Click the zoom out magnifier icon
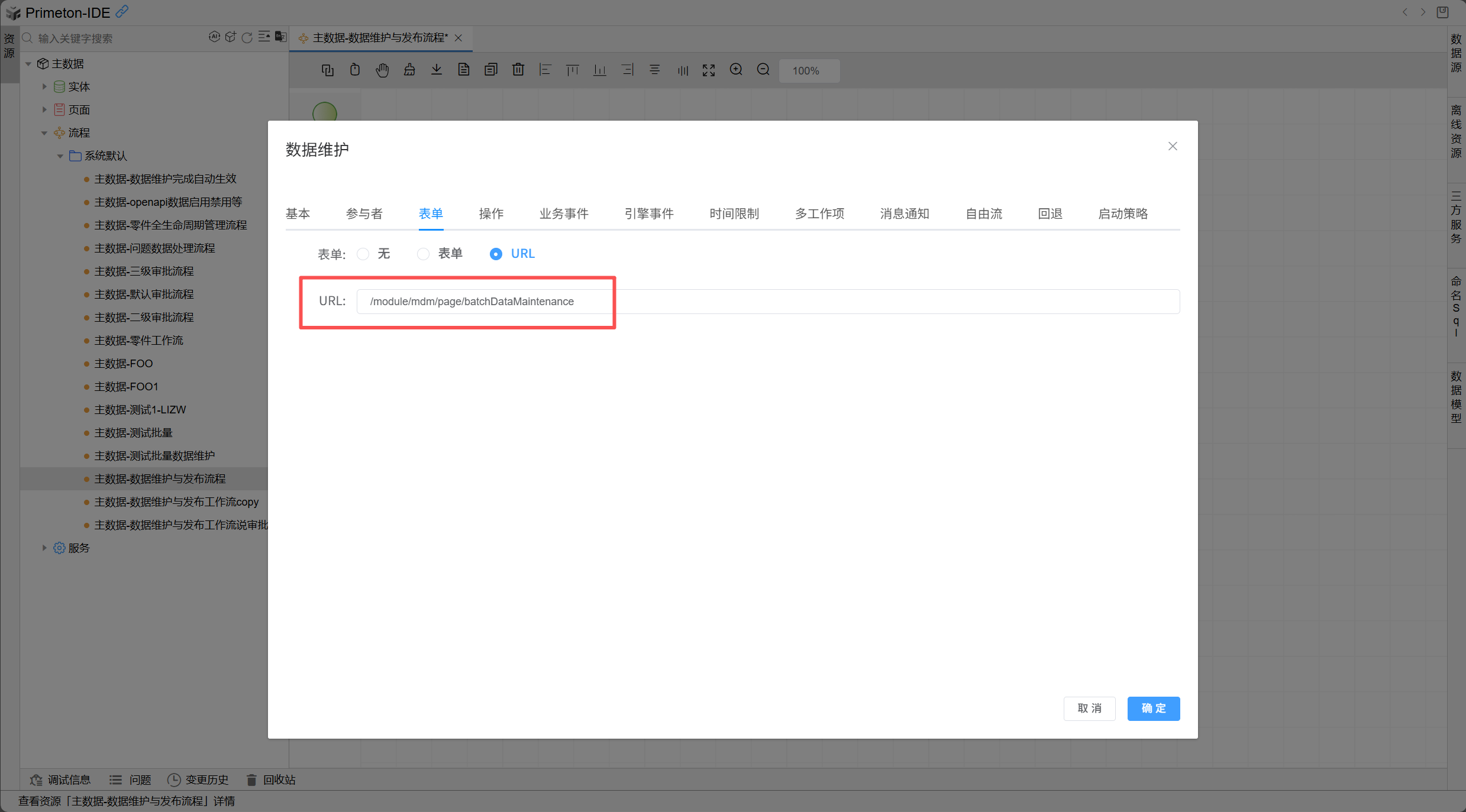Image resolution: width=1466 pixels, height=812 pixels. point(763,70)
